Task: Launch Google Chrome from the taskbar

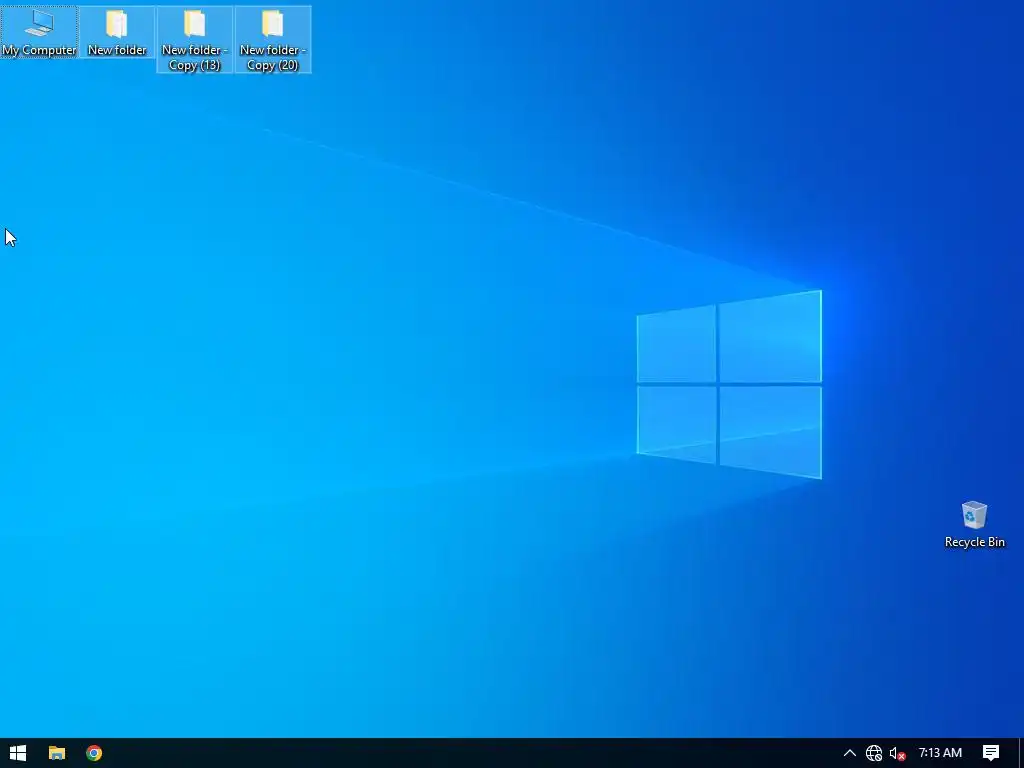Action: 94,753
